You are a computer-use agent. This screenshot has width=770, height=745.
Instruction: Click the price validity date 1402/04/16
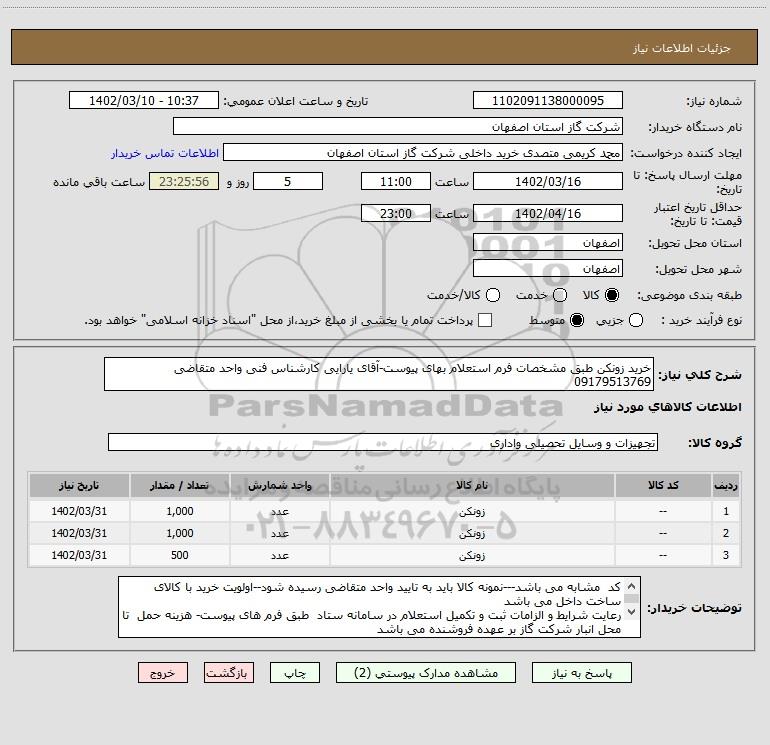point(548,213)
